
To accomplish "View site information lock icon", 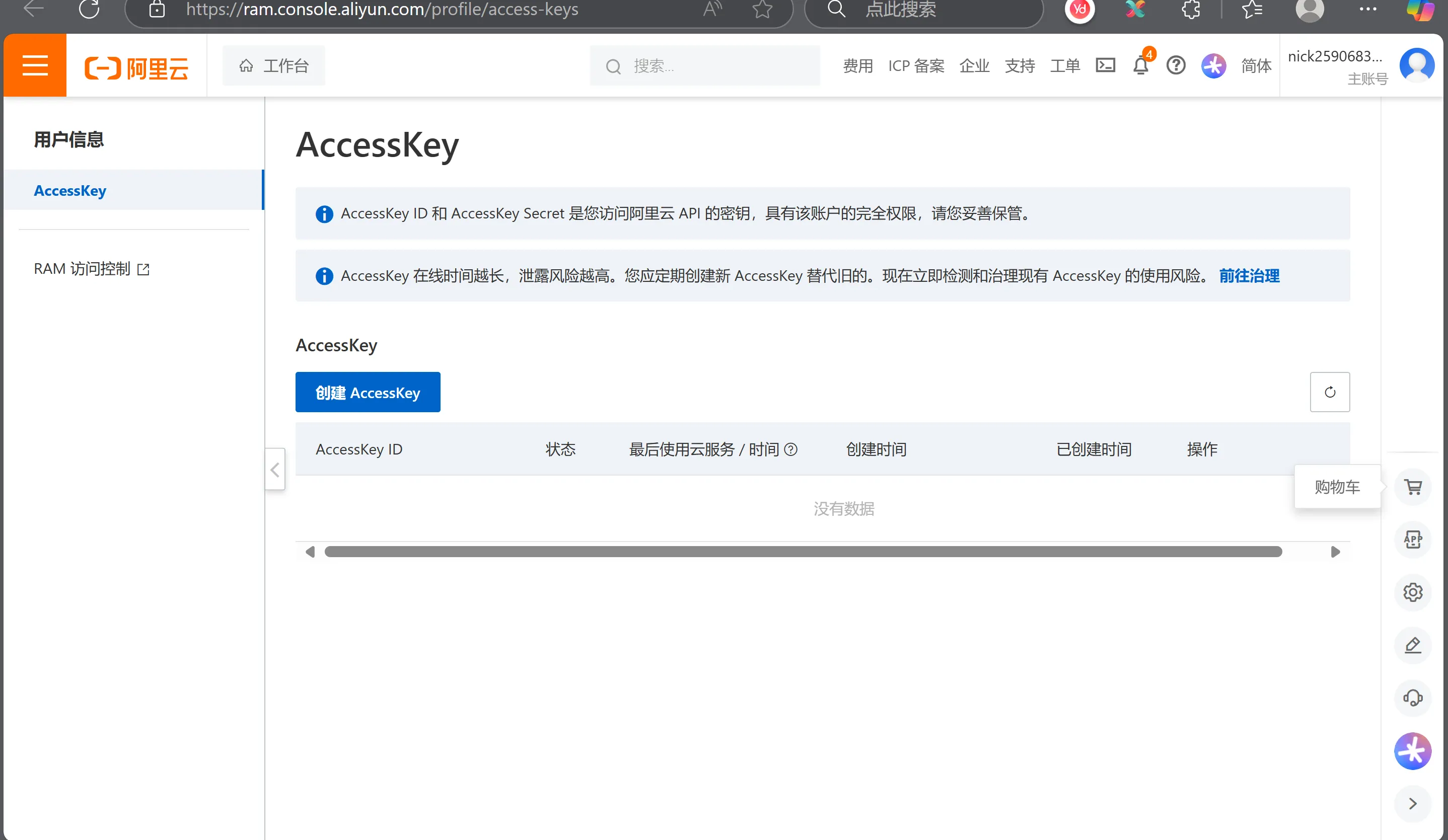I will [x=157, y=9].
